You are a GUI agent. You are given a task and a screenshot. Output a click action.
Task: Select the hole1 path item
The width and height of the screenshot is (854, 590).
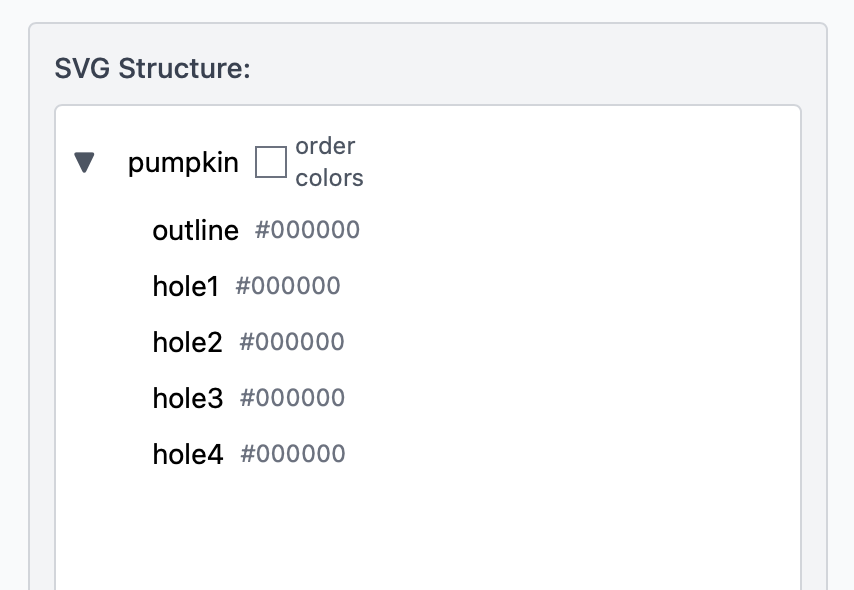[185, 287]
